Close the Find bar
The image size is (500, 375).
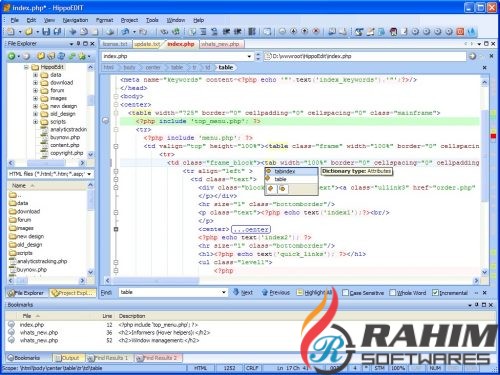pyautogui.click(x=485, y=292)
